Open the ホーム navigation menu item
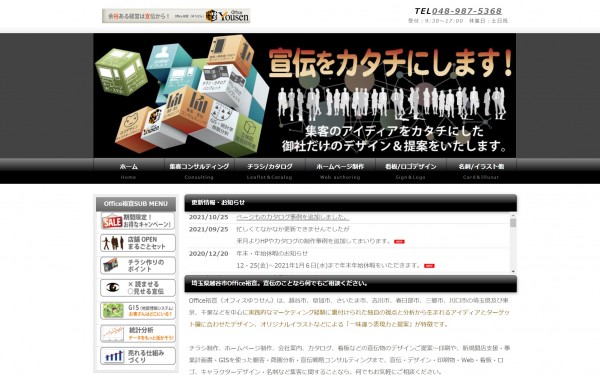 click(129, 171)
